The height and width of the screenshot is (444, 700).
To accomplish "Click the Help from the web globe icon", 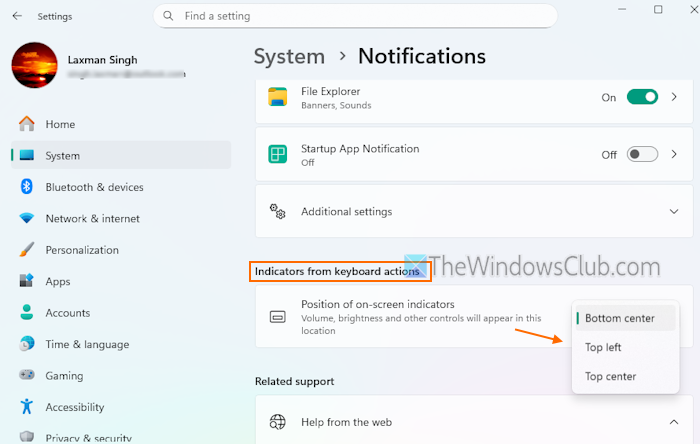I will (x=278, y=422).
